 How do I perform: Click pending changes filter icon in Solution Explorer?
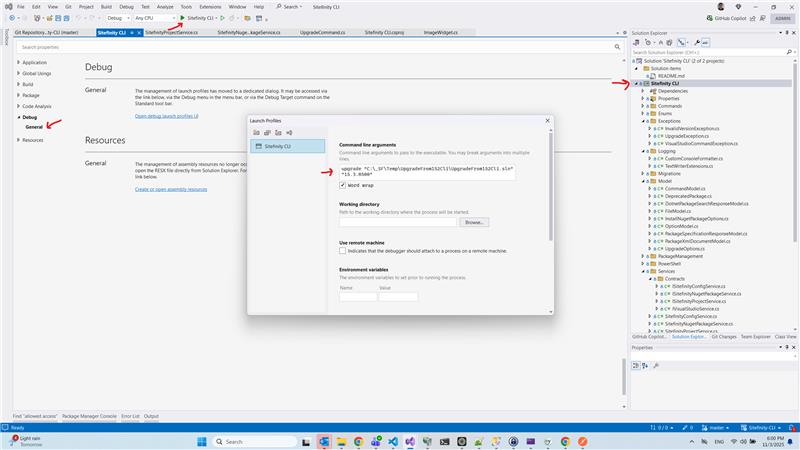648,42
